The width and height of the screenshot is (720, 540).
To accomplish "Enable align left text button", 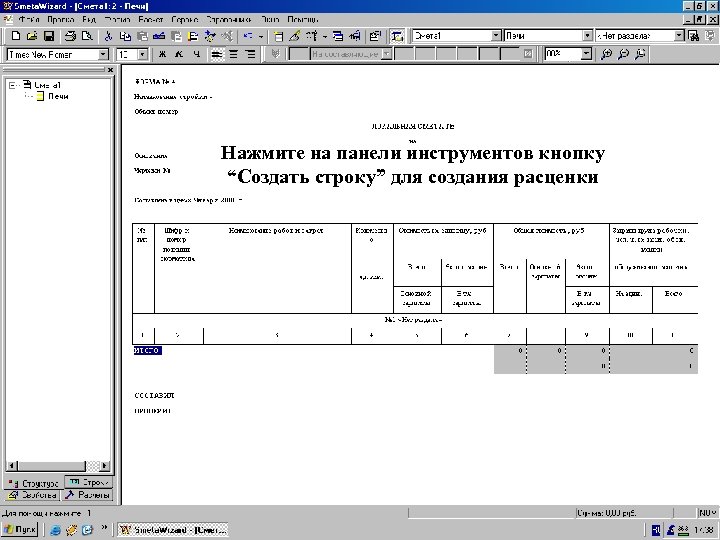I will [217, 54].
